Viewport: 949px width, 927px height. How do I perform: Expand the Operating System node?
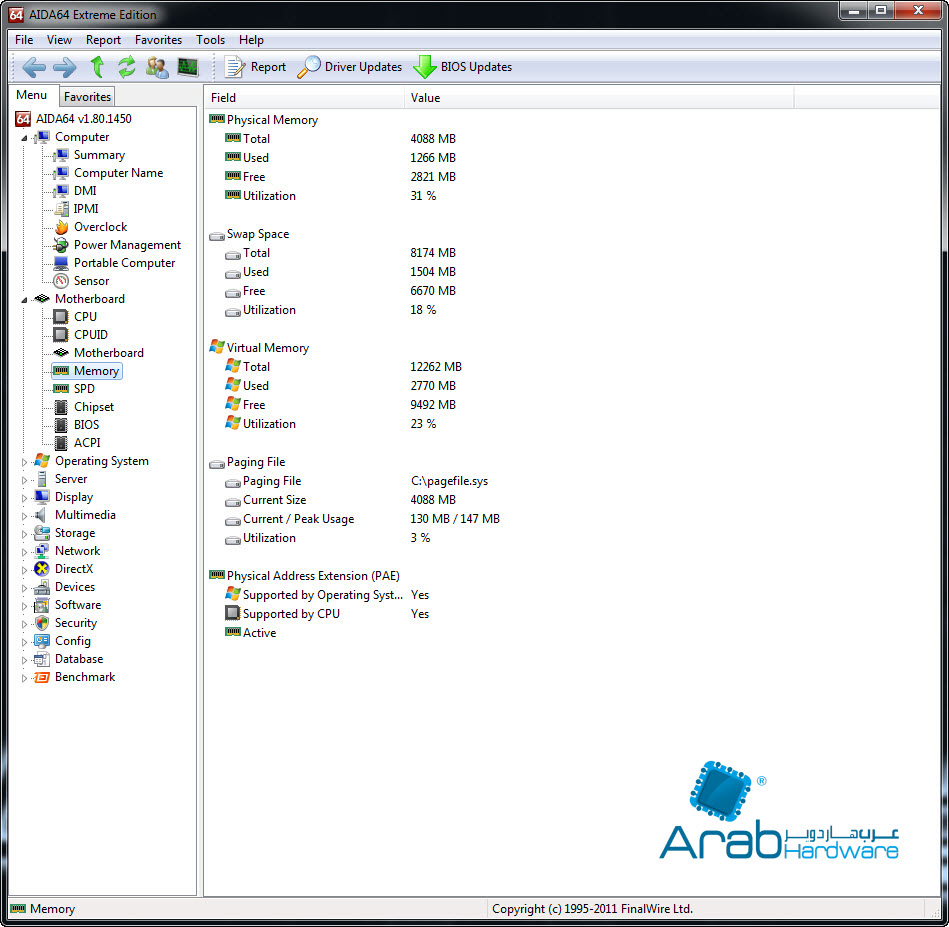(x=24, y=462)
